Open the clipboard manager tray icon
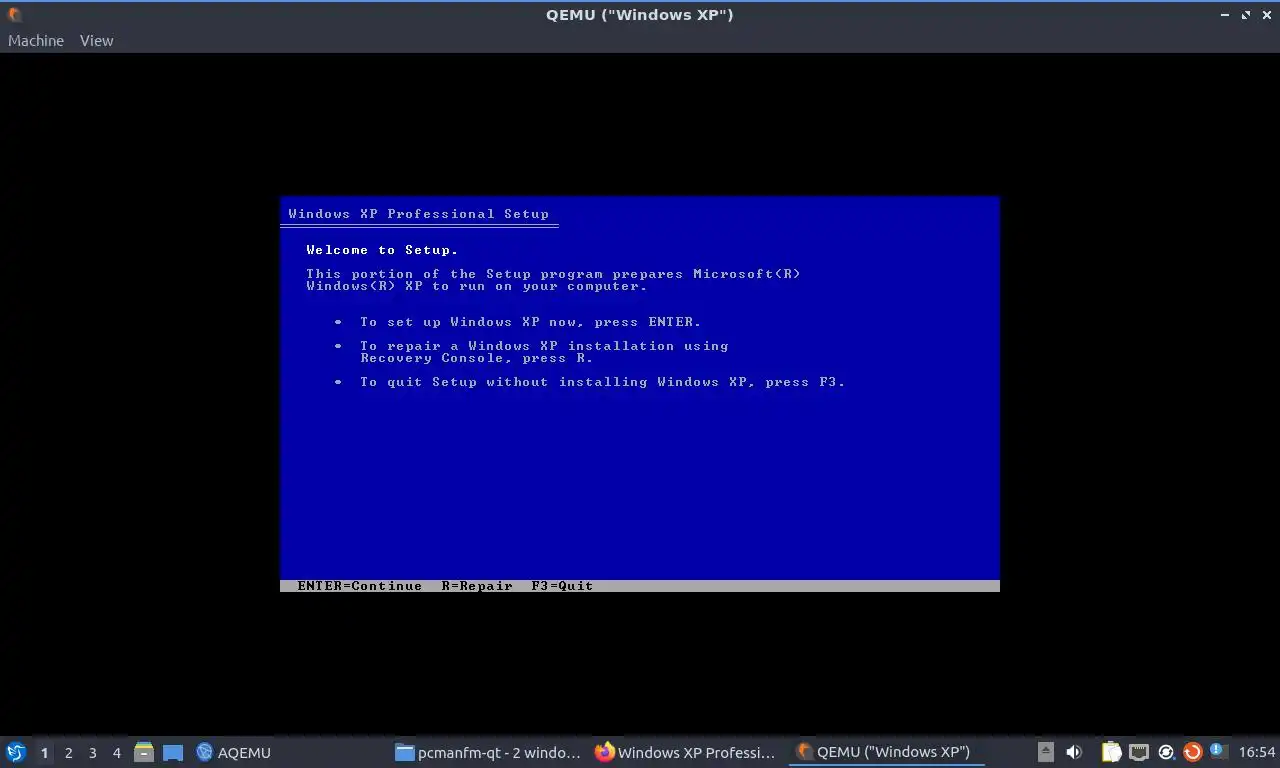1280x768 pixels. tap(1111, 752)
